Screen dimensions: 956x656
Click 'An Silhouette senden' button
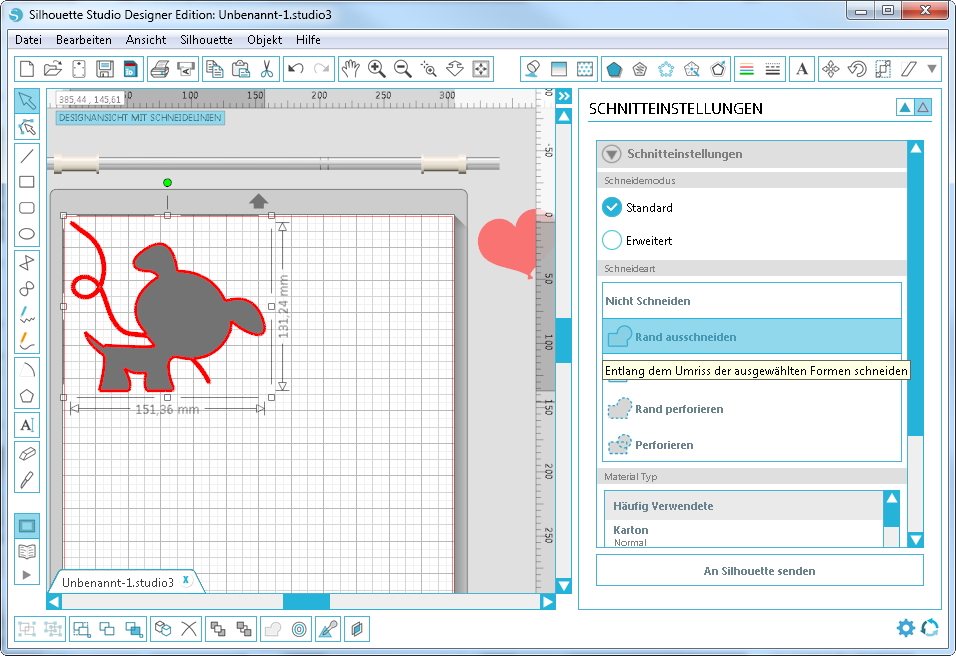click(x=759, y=571)
